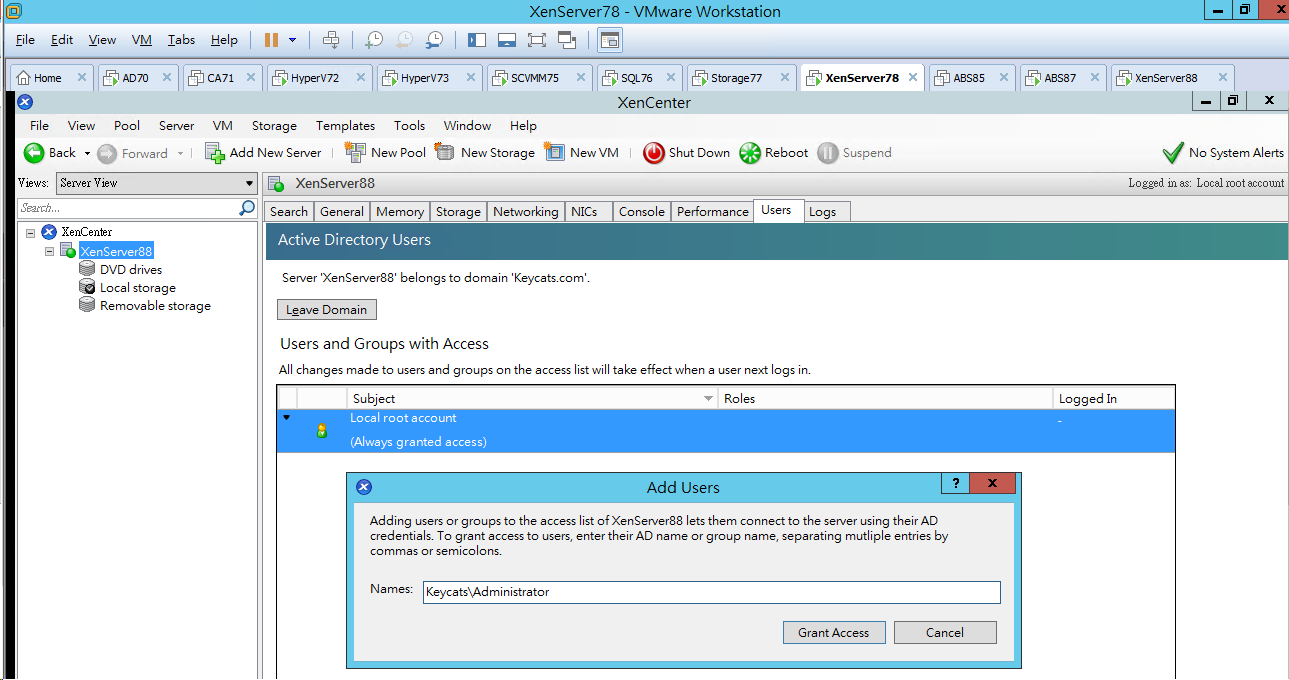Open the VMware File menu
Viewport: 1289px width, 680px height.
pyautogui.click(x=25, y=40)
